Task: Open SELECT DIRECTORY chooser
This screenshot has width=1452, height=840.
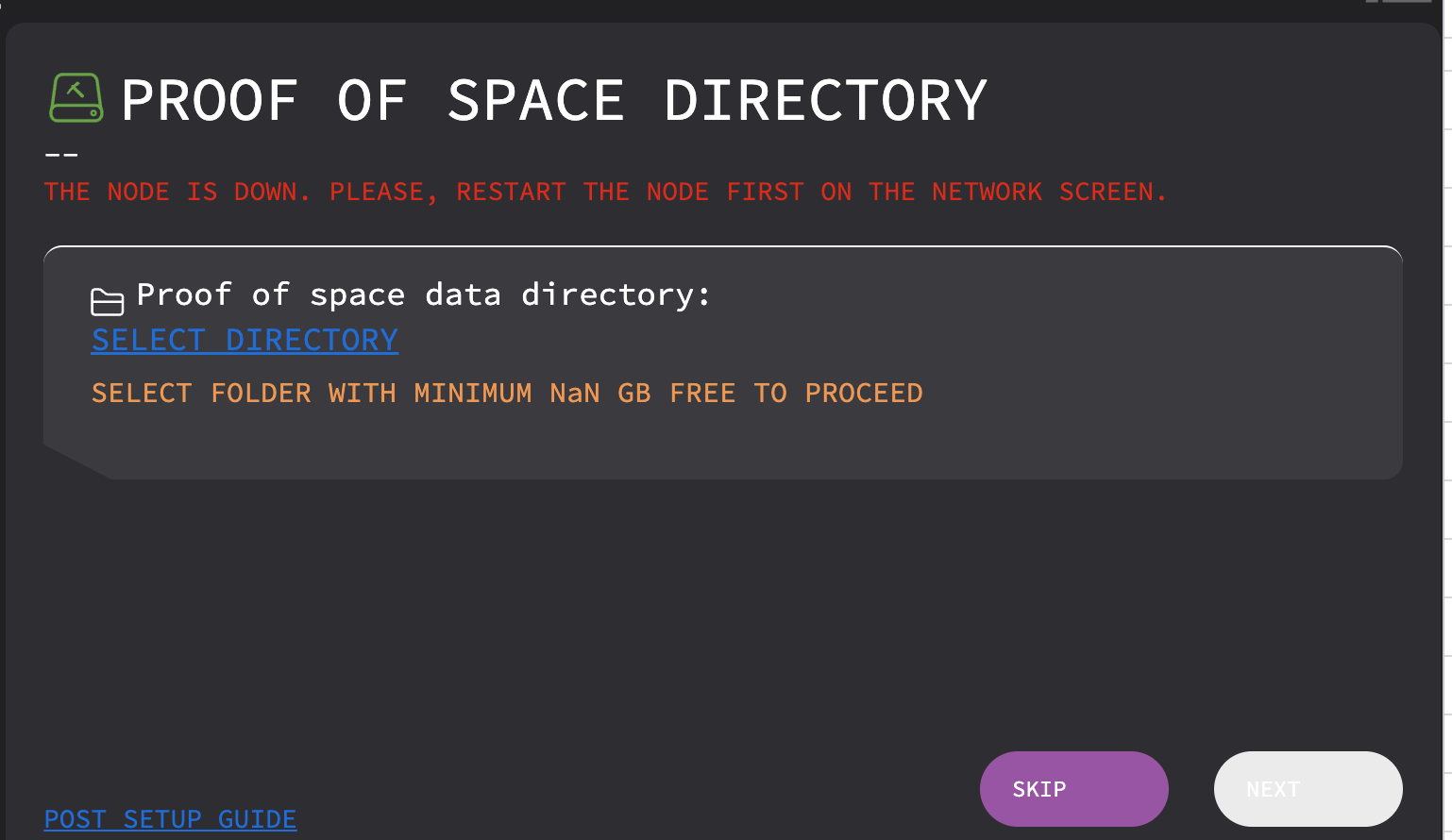Action: pyautogui.click(x=244, y=340)
